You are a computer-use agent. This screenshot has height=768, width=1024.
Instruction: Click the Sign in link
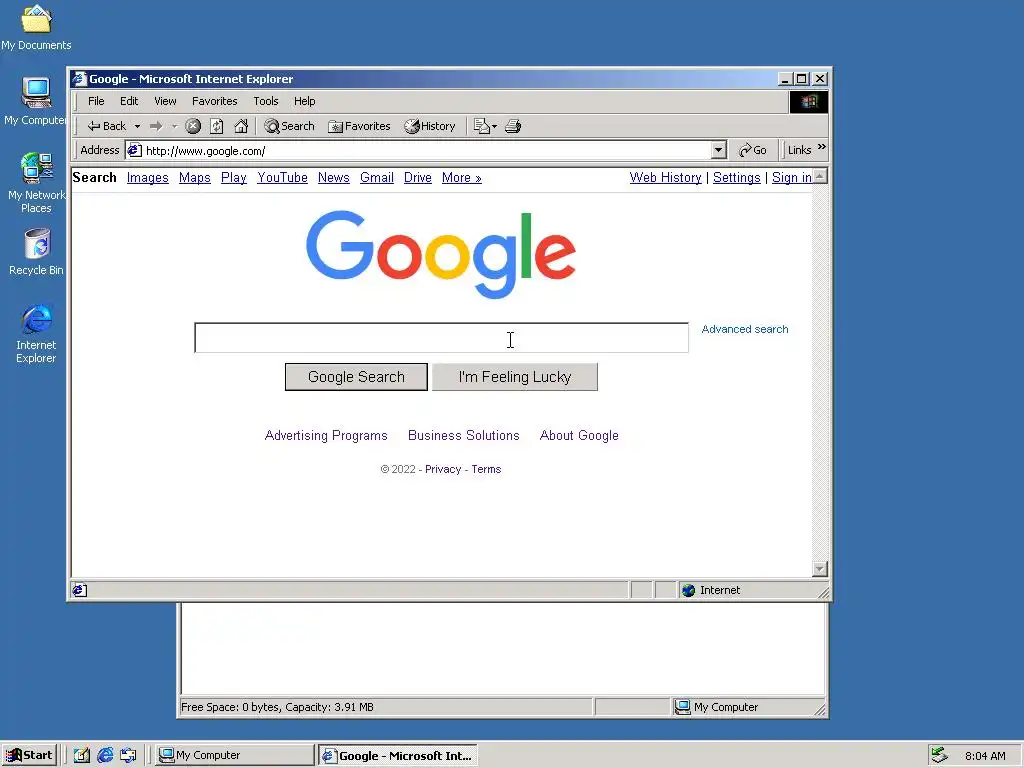point(792,178)
